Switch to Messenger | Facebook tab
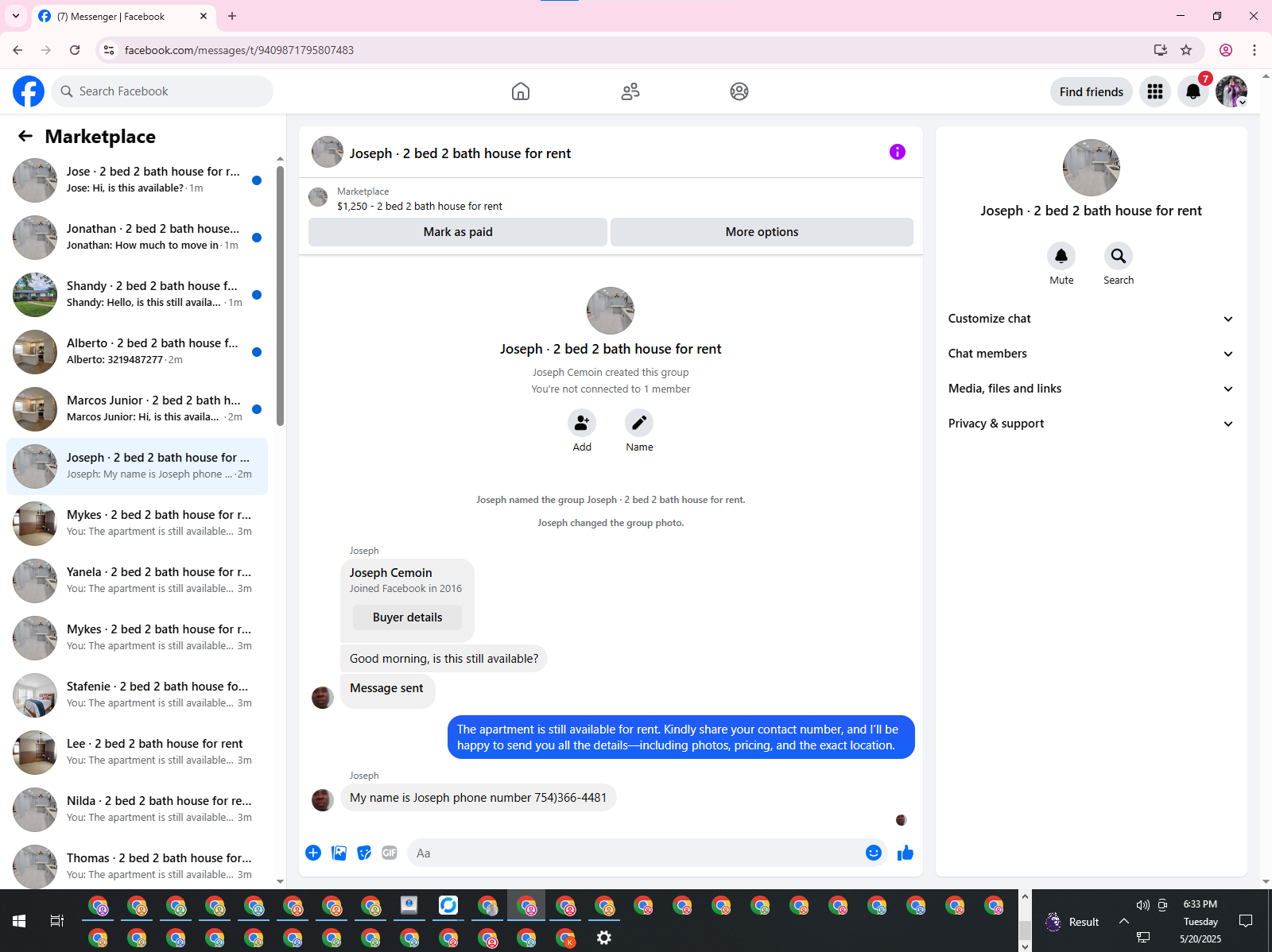This screenshot has width=1272, height=952. point(123,16)
